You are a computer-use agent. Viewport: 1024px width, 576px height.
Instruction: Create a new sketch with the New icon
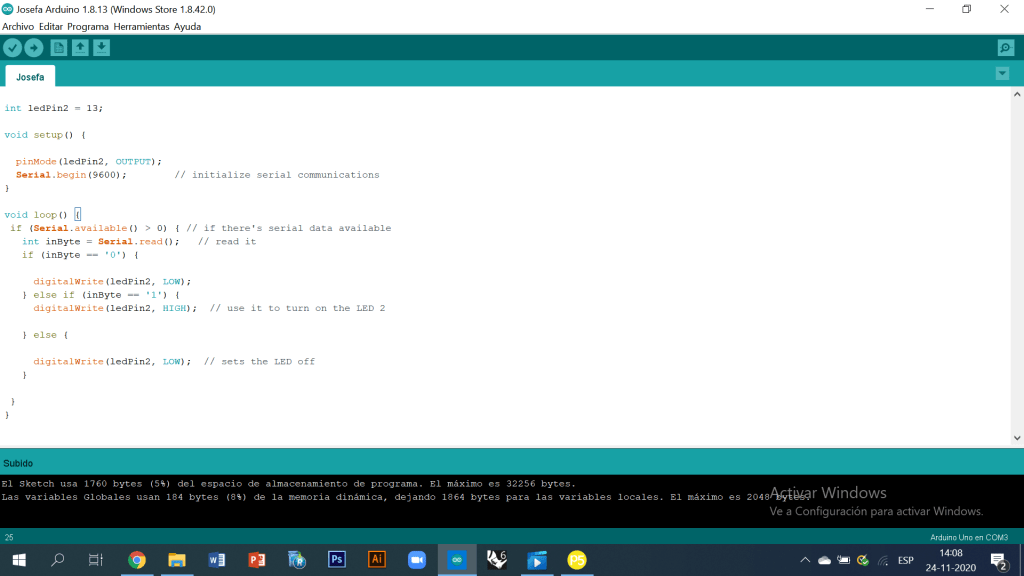click(58, 48)
